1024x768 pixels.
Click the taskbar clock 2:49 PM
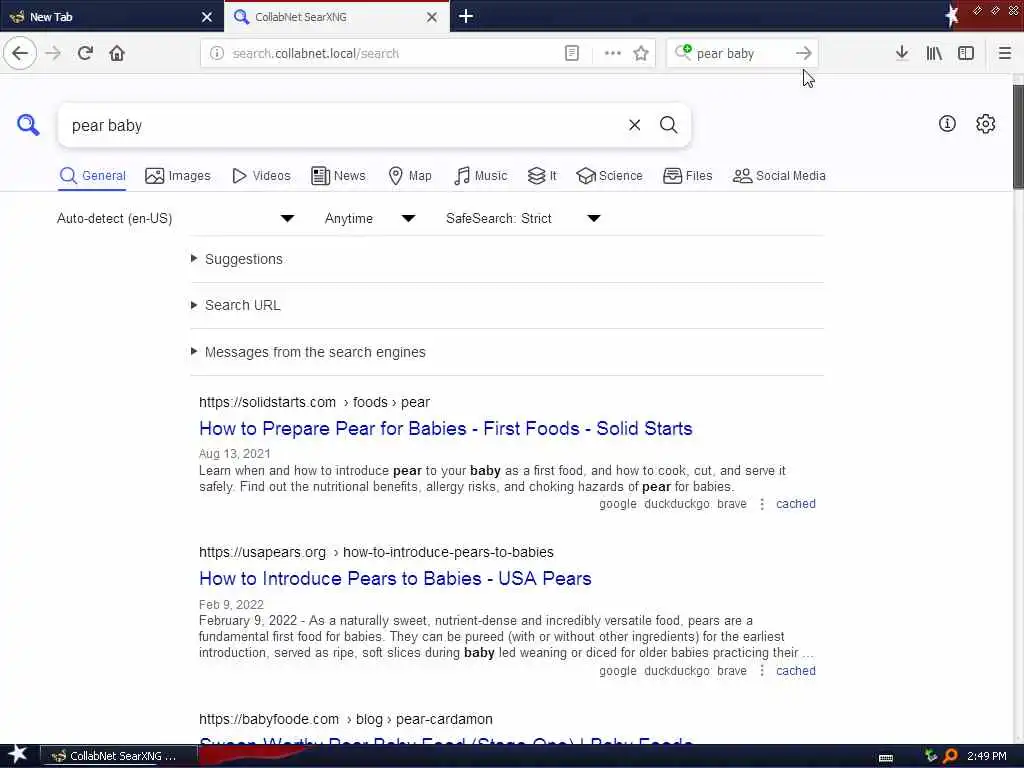click(x=986, y=756)
